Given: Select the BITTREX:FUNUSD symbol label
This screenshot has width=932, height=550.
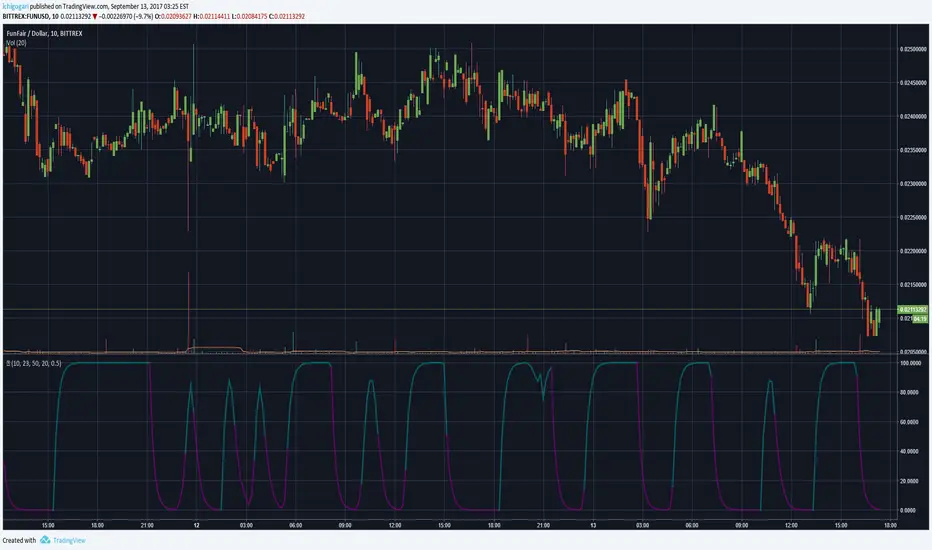Looking at the screenshot, I should [x=25, y=17].
